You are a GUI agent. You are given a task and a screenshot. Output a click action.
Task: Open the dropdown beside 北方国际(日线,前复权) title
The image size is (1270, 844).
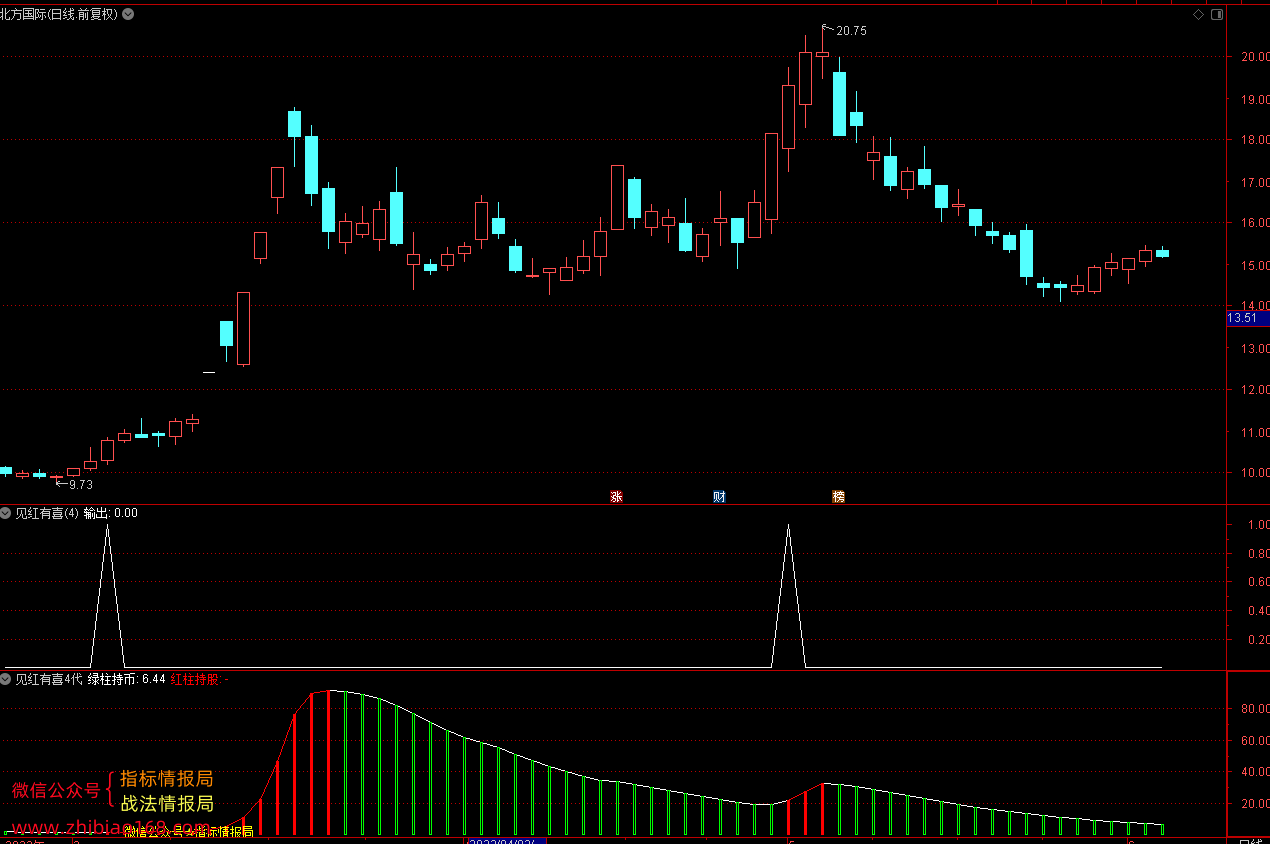pyautogui.click(x=128, y=14)
